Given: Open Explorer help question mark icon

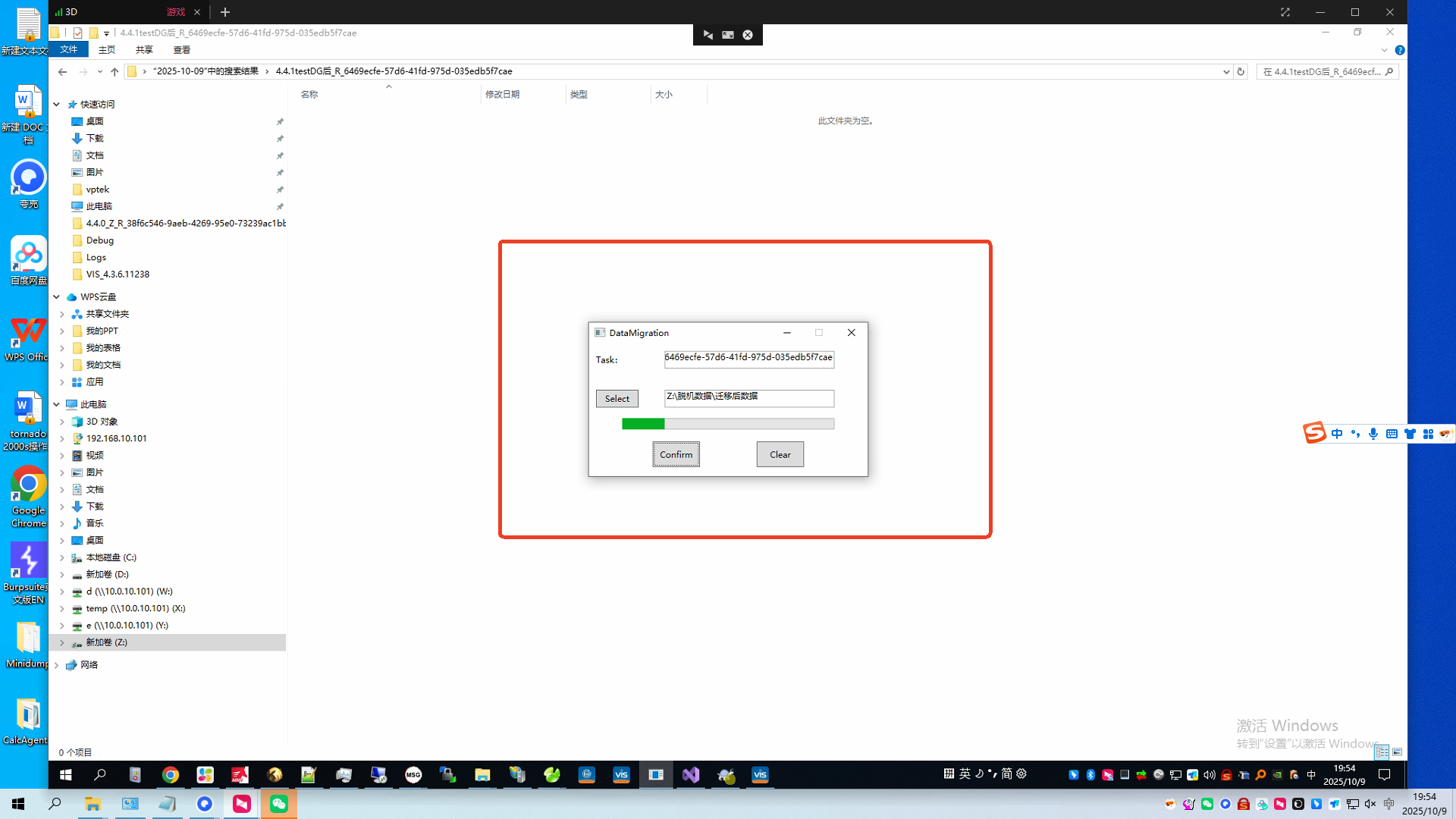Looking at the screenshot, I should [1400, 50].
